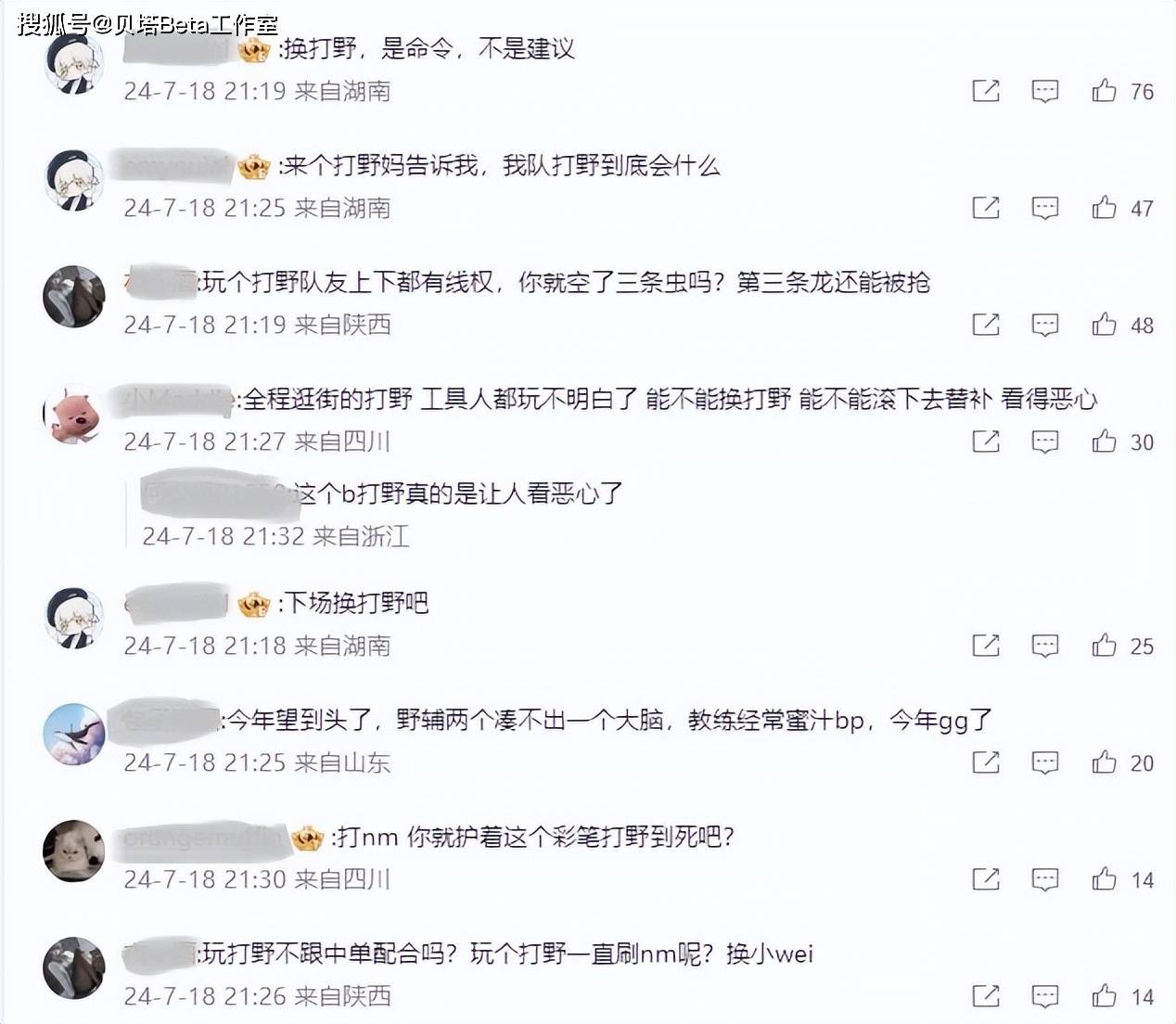Share the 换打野是命令 comment
Screen dimensions: 1176x1024
[x=986, y=90]
